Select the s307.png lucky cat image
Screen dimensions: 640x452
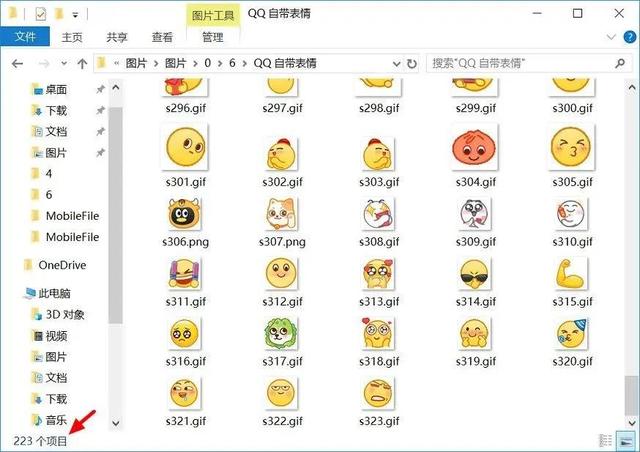[x=282, y=214]
